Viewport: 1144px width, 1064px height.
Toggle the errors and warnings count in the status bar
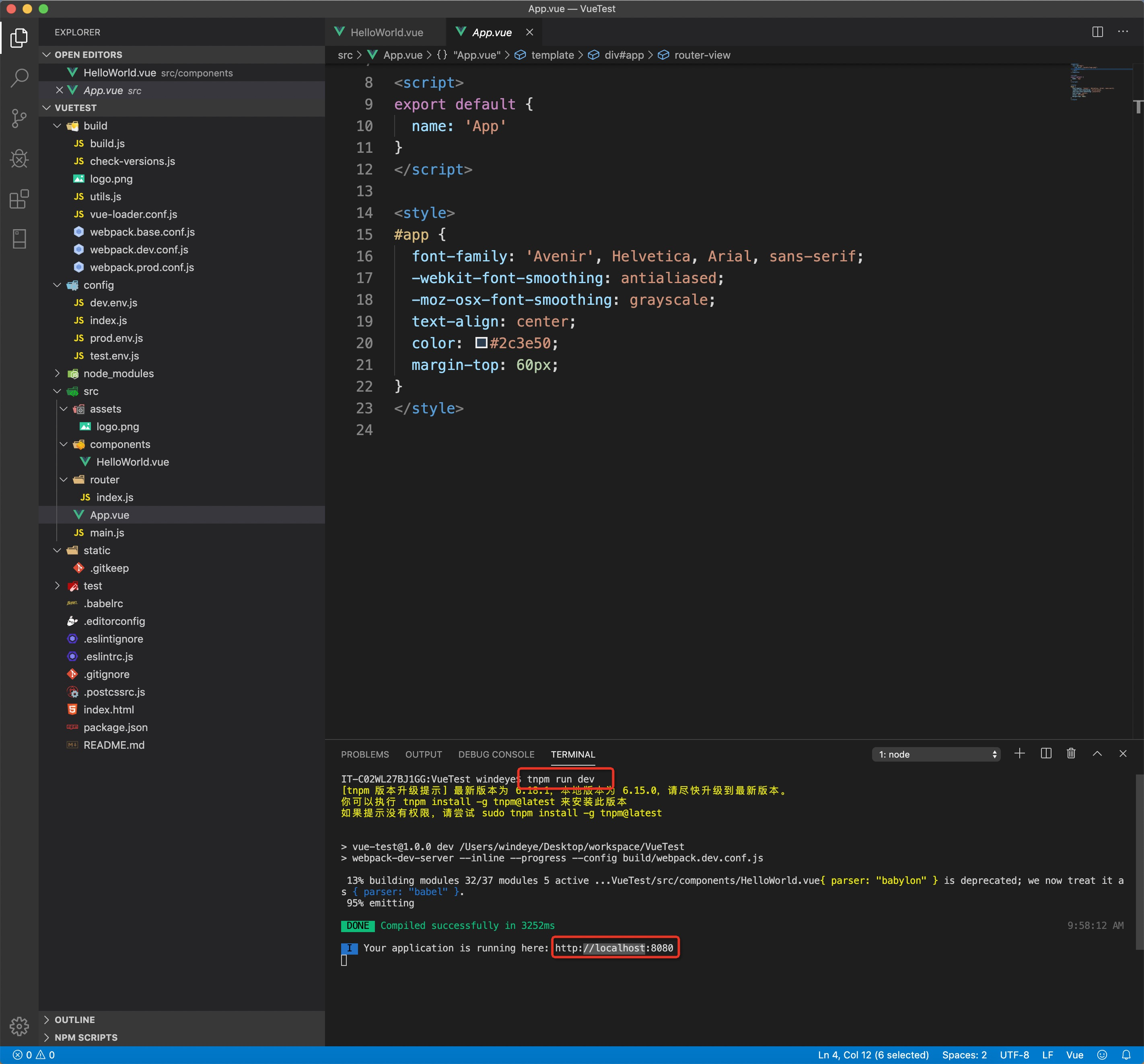33,1055
